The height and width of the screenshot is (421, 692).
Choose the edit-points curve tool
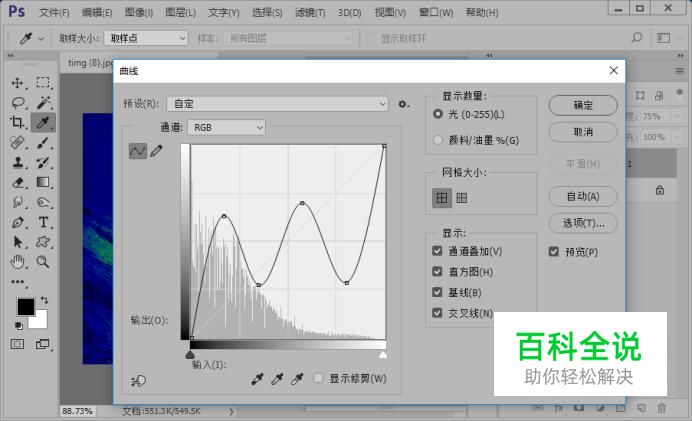tap(137, 151)
